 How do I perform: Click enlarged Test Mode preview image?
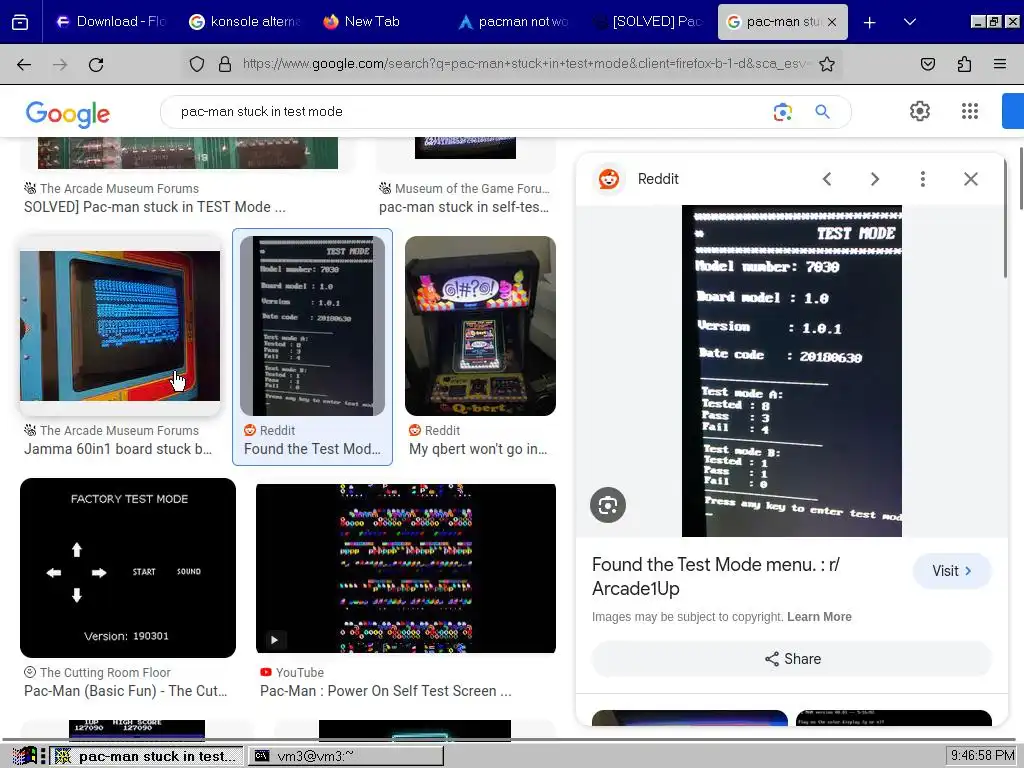[x=792, y=371]
